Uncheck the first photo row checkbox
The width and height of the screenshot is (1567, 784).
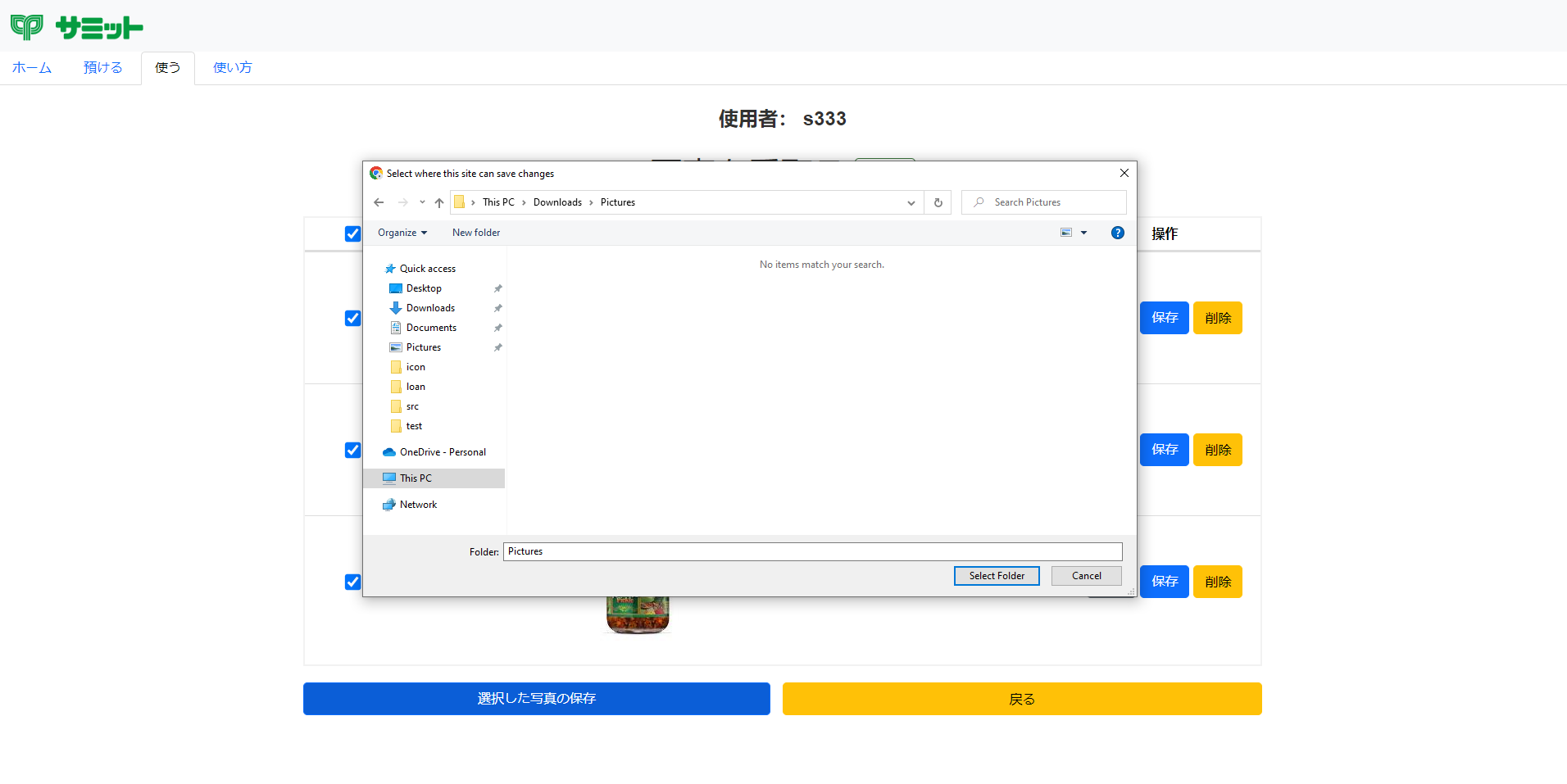point(352,318)
